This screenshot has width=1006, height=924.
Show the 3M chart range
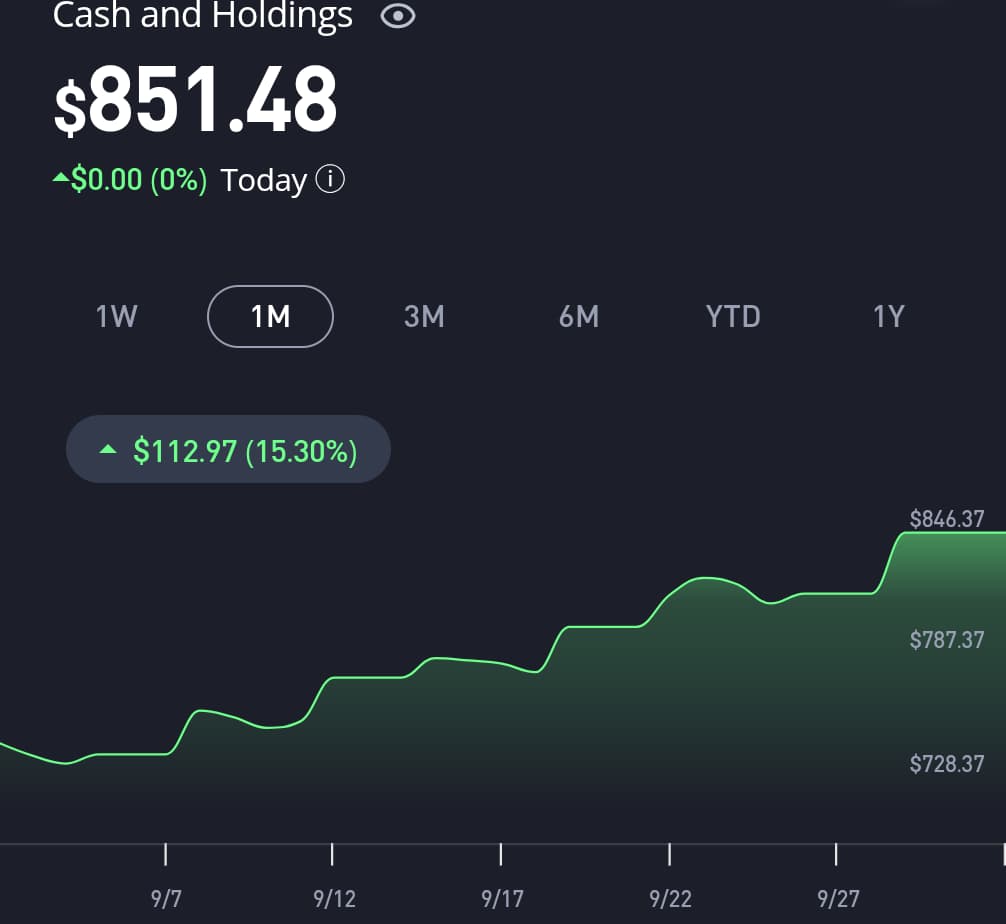click(x=424, y=317)
